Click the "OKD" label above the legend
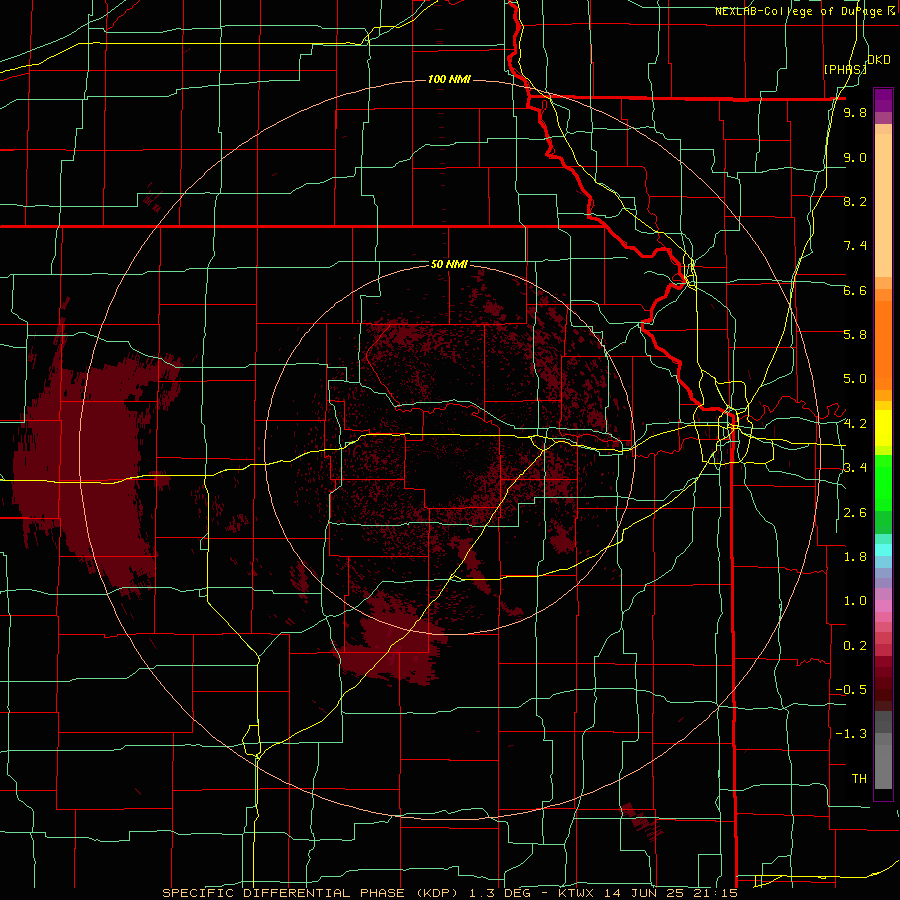This screenshot has height=900, width=900. tap(879, 60)
